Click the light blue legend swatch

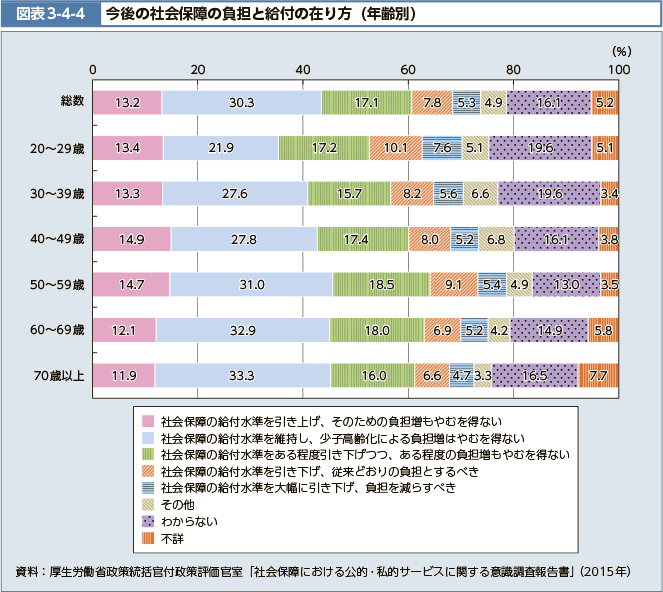tap(147, 438)
